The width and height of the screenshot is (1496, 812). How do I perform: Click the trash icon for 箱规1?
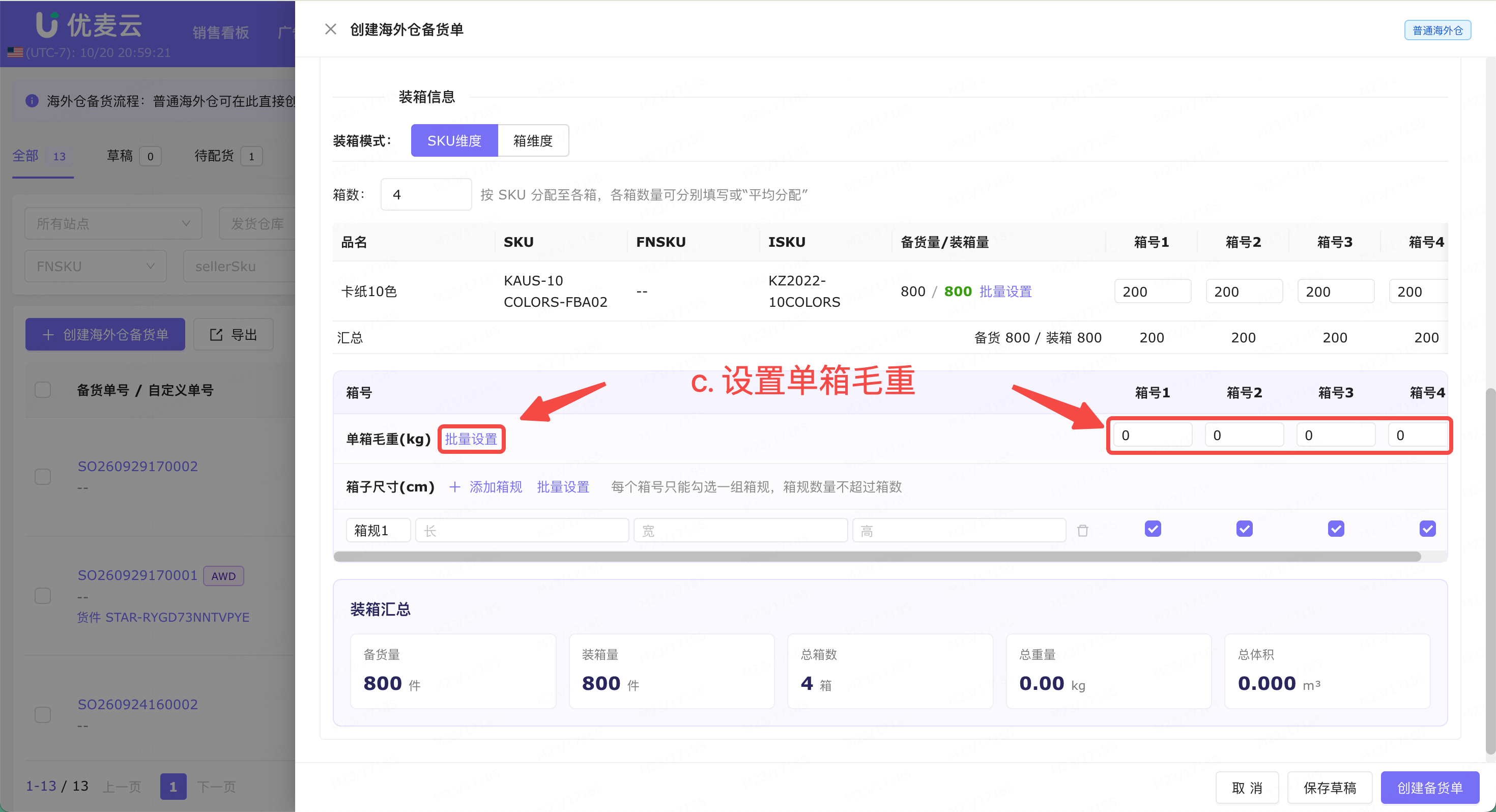1082,530
